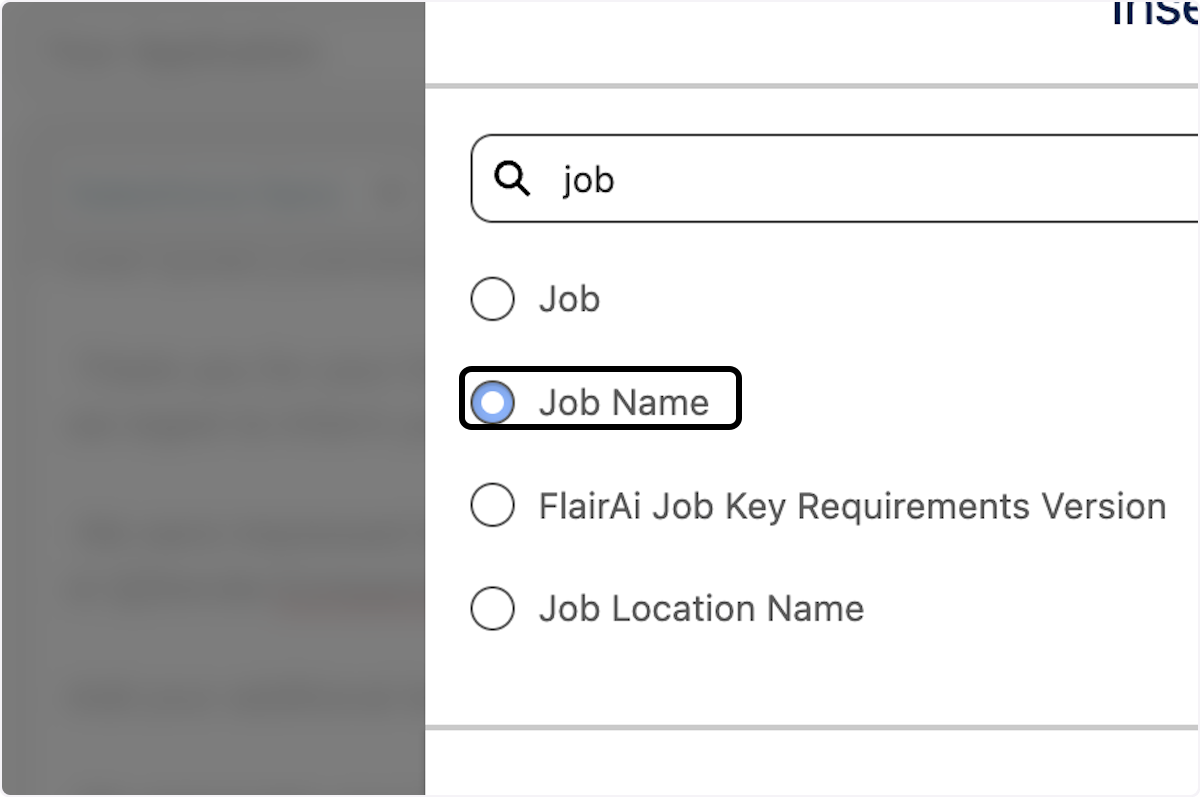The image size is (1200, 797).
Task: Click the "Job Location Name" label text
Action: point(700,608)
